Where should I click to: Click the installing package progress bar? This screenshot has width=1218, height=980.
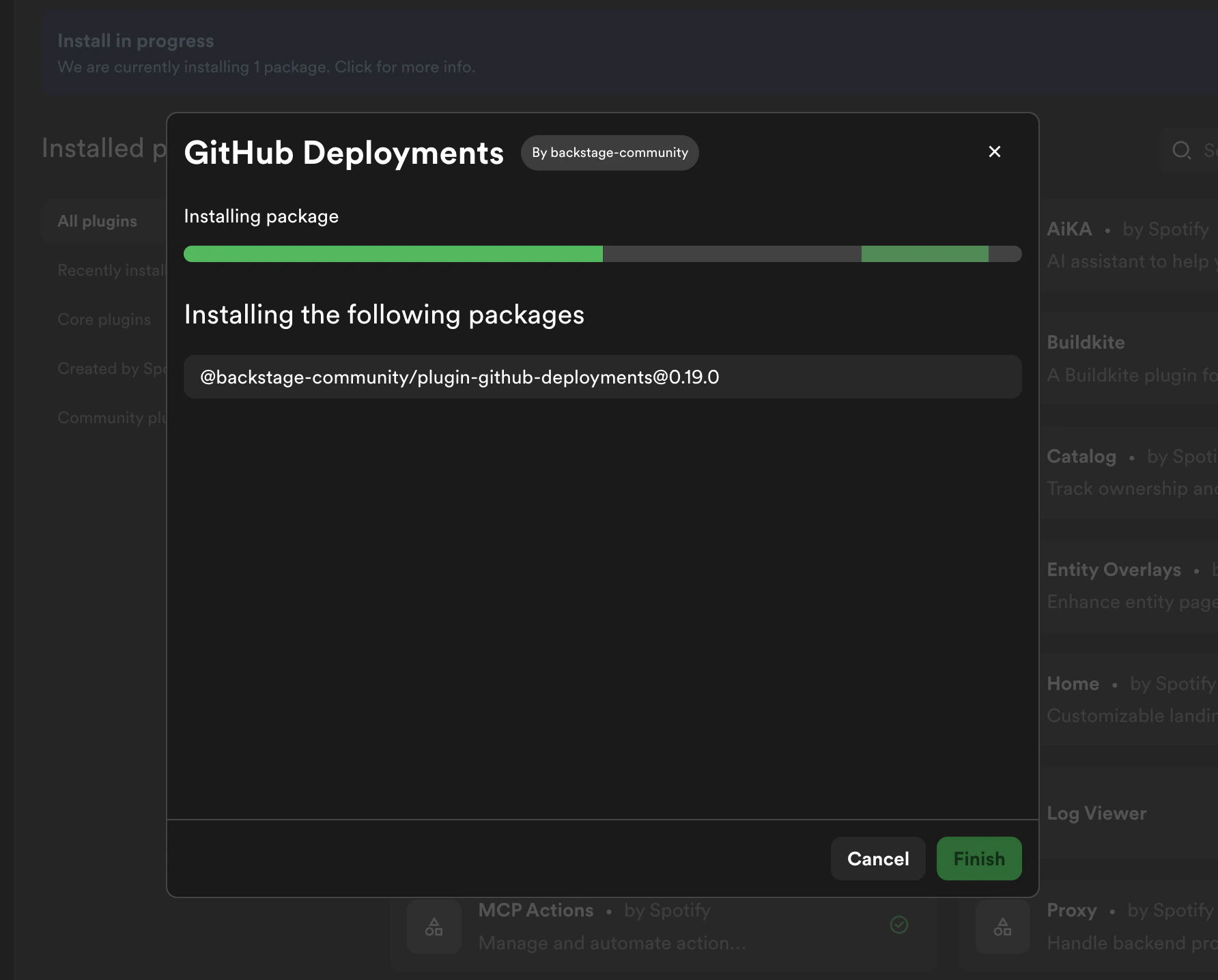[x=603, y=254]
